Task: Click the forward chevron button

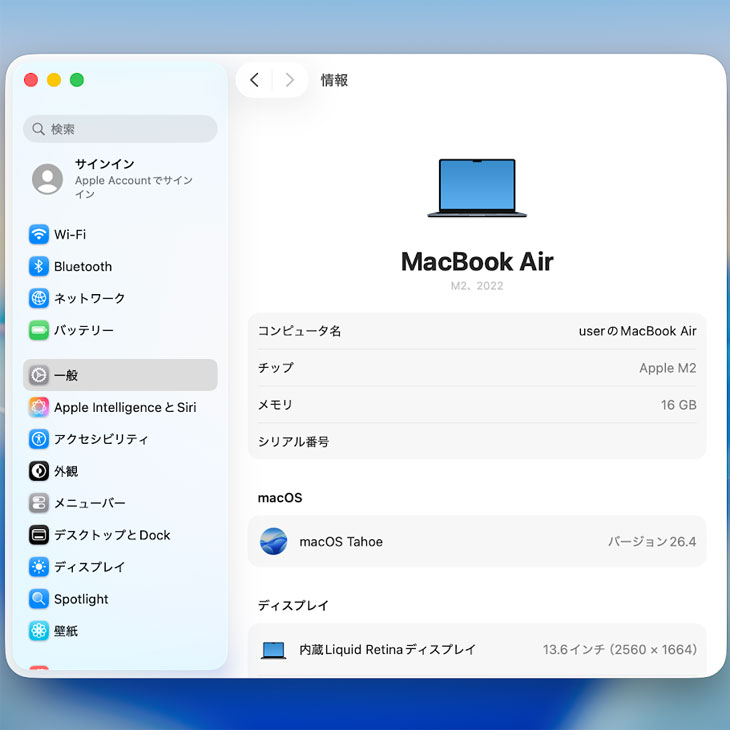Action: tap(289, 80)
